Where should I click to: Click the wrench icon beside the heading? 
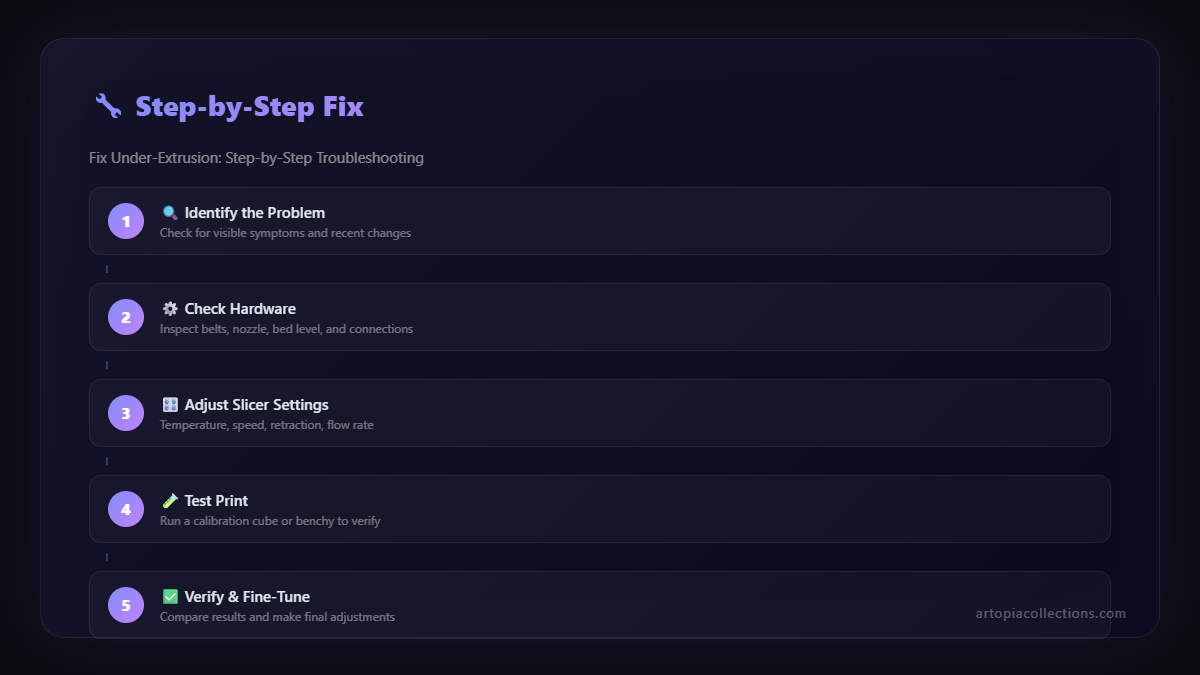tap(106, 106)
